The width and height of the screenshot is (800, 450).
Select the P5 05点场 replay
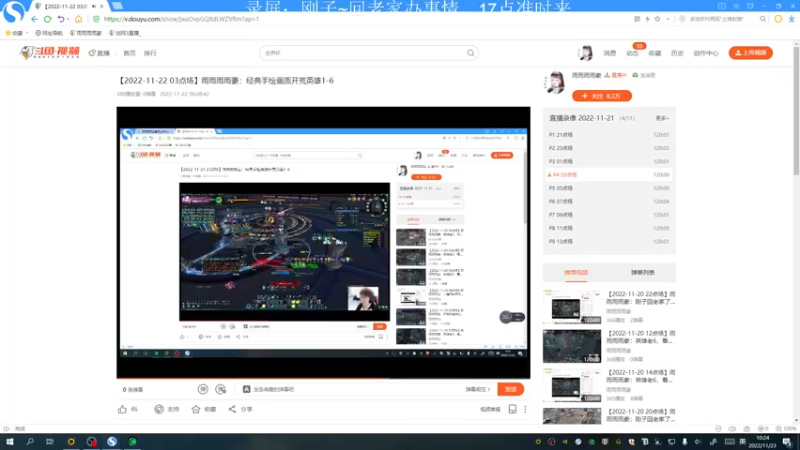click(609, 188)
